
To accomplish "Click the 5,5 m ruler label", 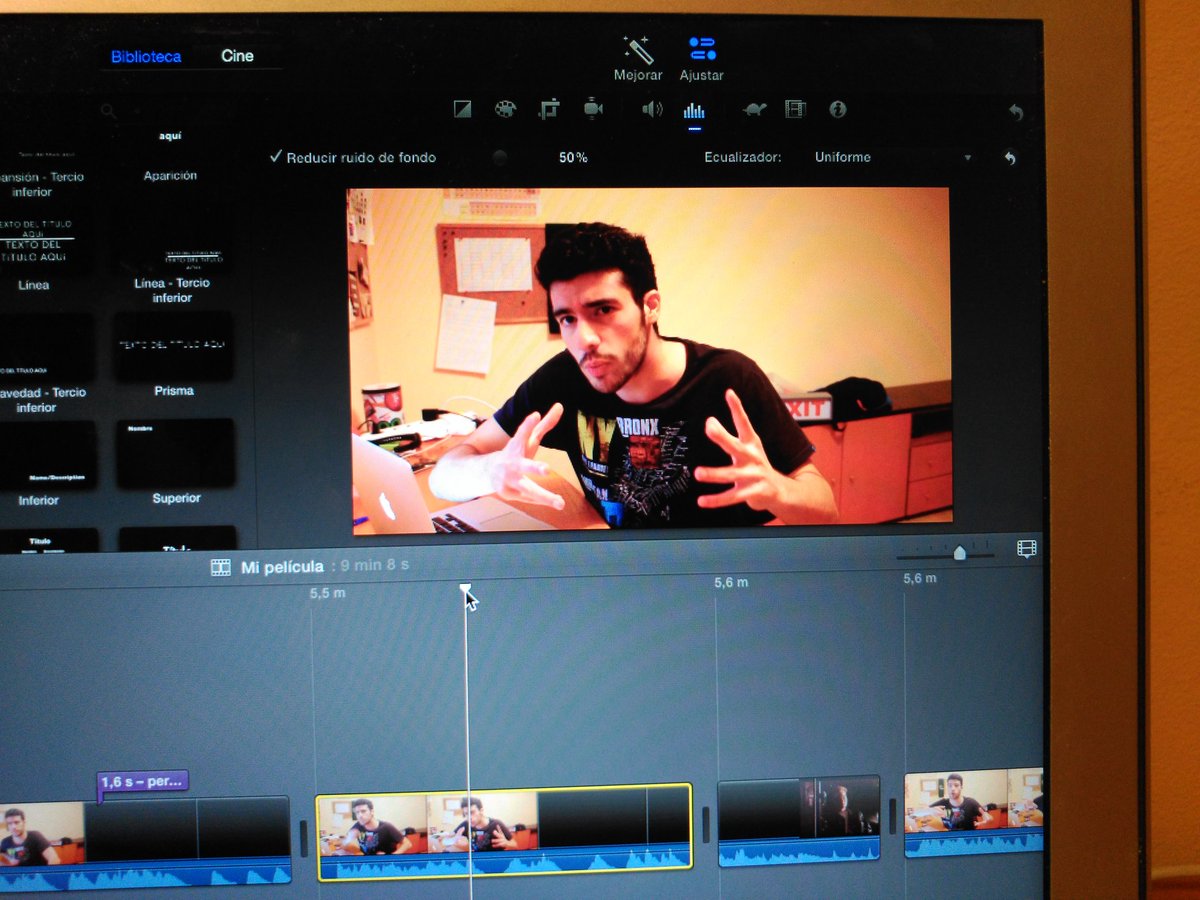I will (x=327, y=593).
